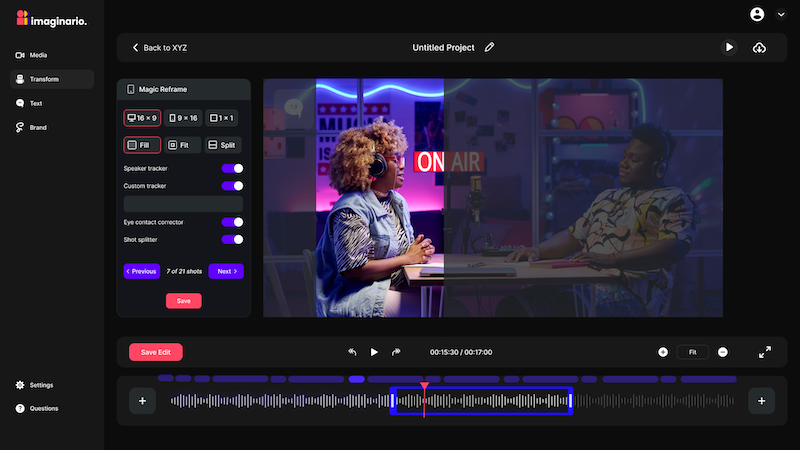Click the quote bubble icon on video
Viewport: 800px width, 450px height.
coord(294,107)
